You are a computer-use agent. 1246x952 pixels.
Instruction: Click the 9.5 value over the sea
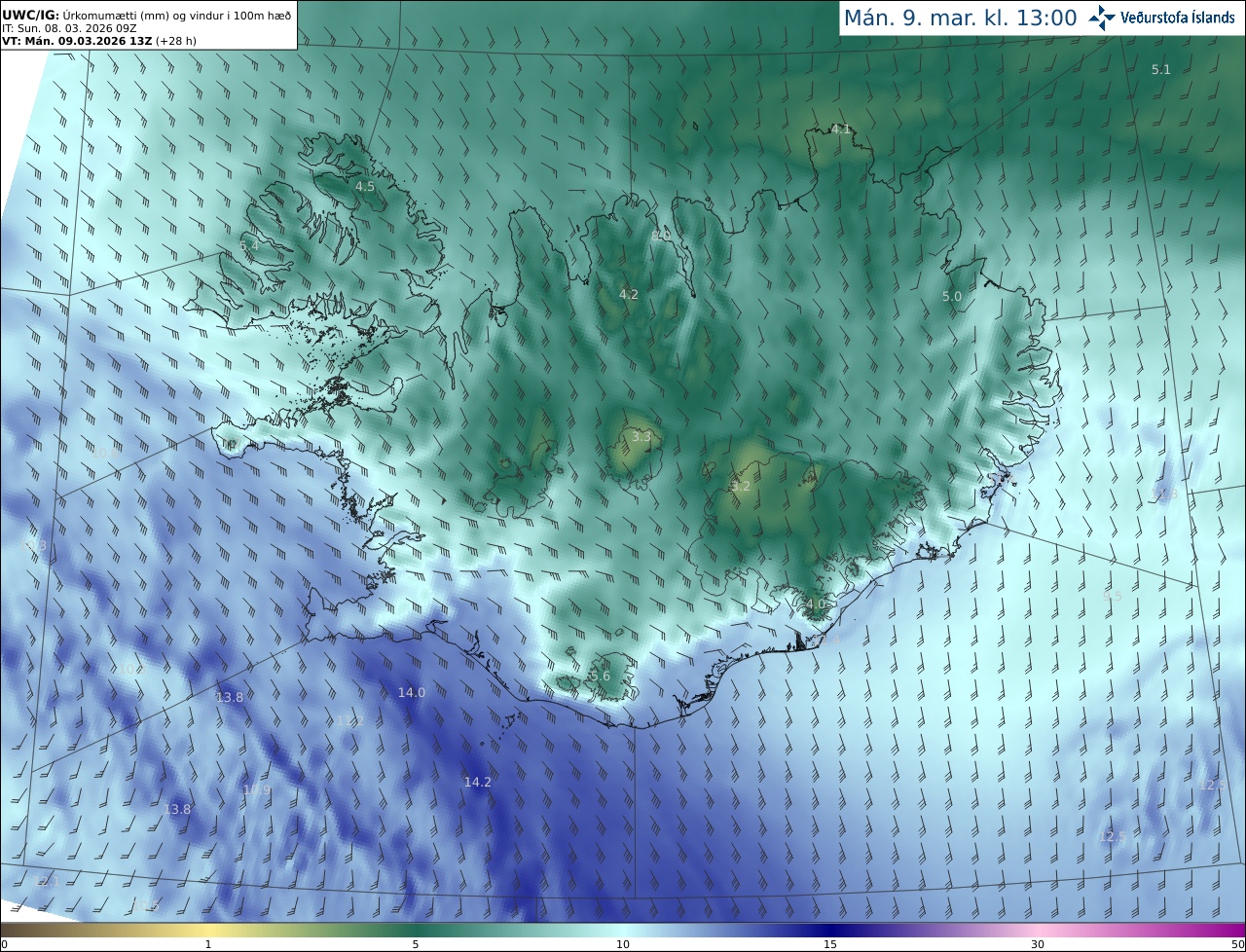click(1112, 595)
